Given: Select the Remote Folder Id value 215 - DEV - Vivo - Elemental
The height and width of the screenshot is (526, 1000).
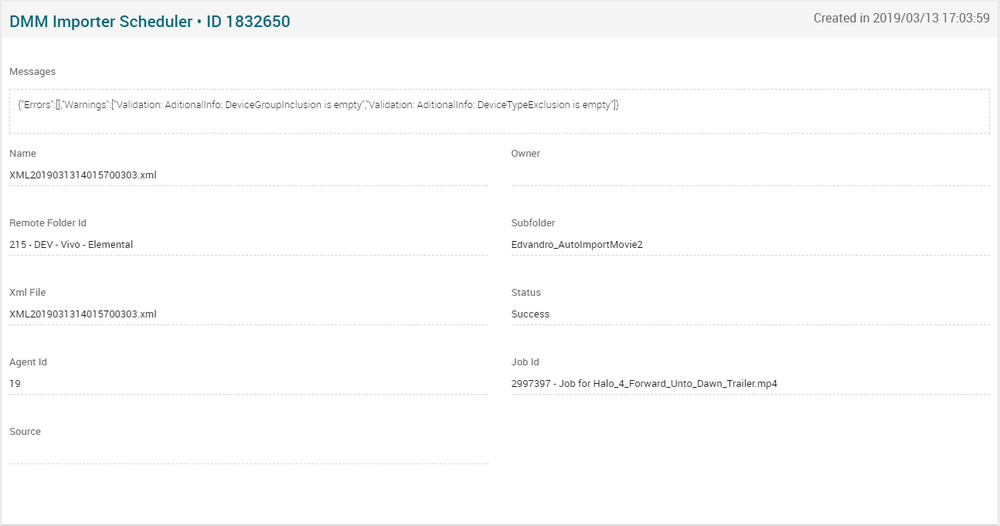Looking at the screenshot, I should pyautogui.click(x=71, y=244).
